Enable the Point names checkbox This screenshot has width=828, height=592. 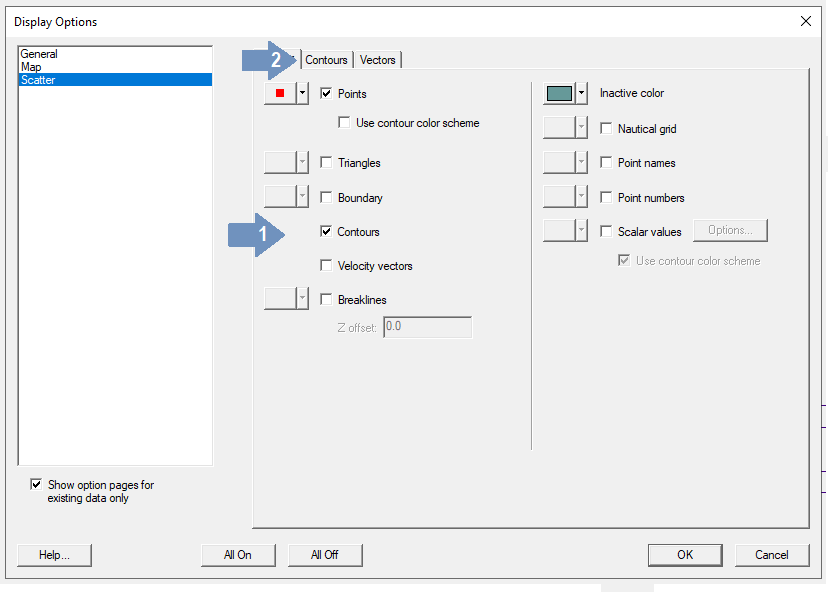point(606,163)
